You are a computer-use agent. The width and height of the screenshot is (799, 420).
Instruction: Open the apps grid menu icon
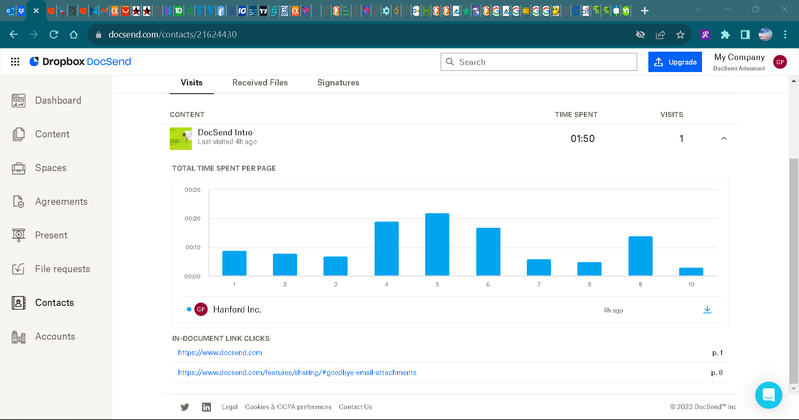tap(15, 62)
